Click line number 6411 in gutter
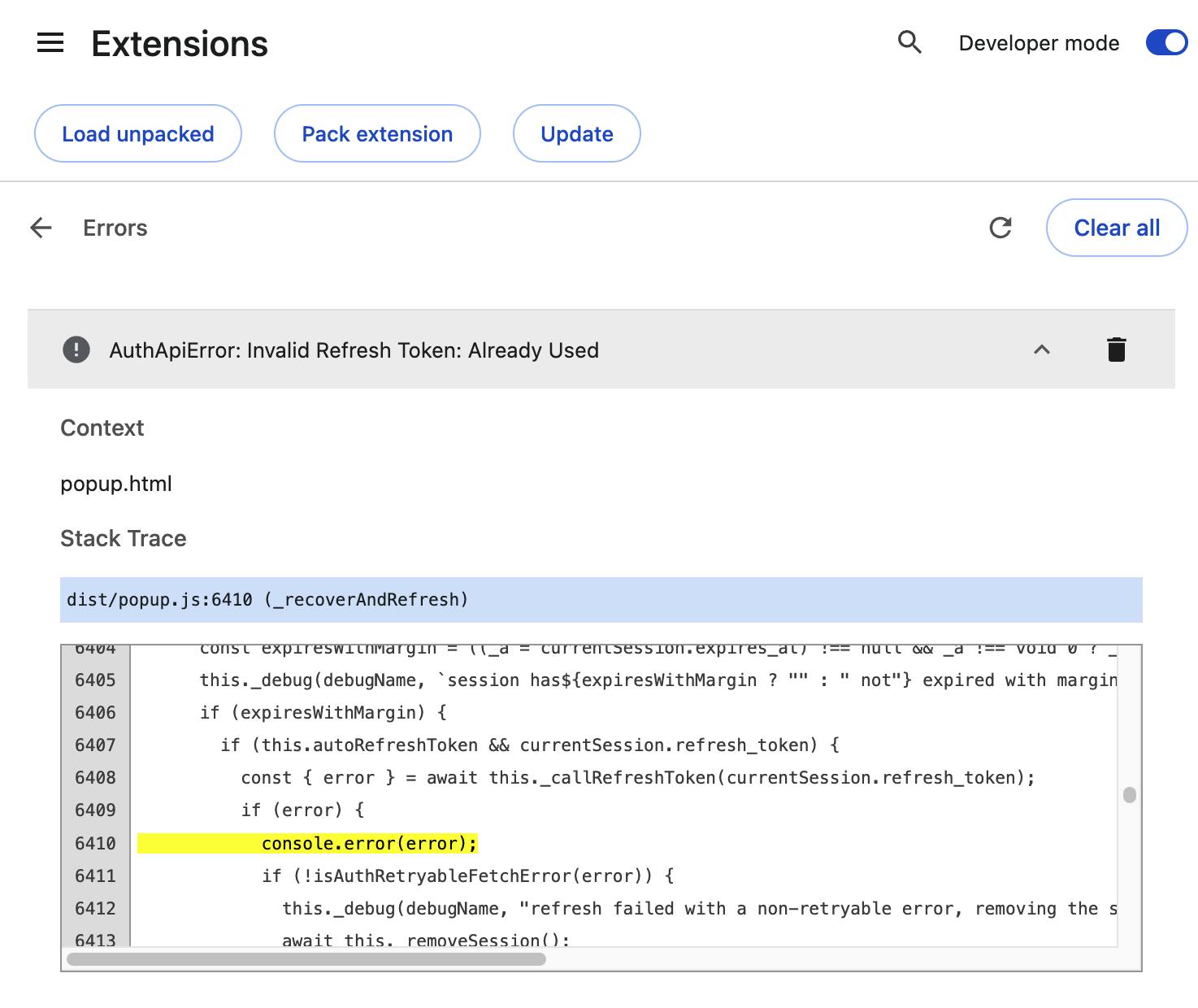Image resolution: width=1198 pixels, height=1008 pixels. pyautogui.click(x=95, y=875)
